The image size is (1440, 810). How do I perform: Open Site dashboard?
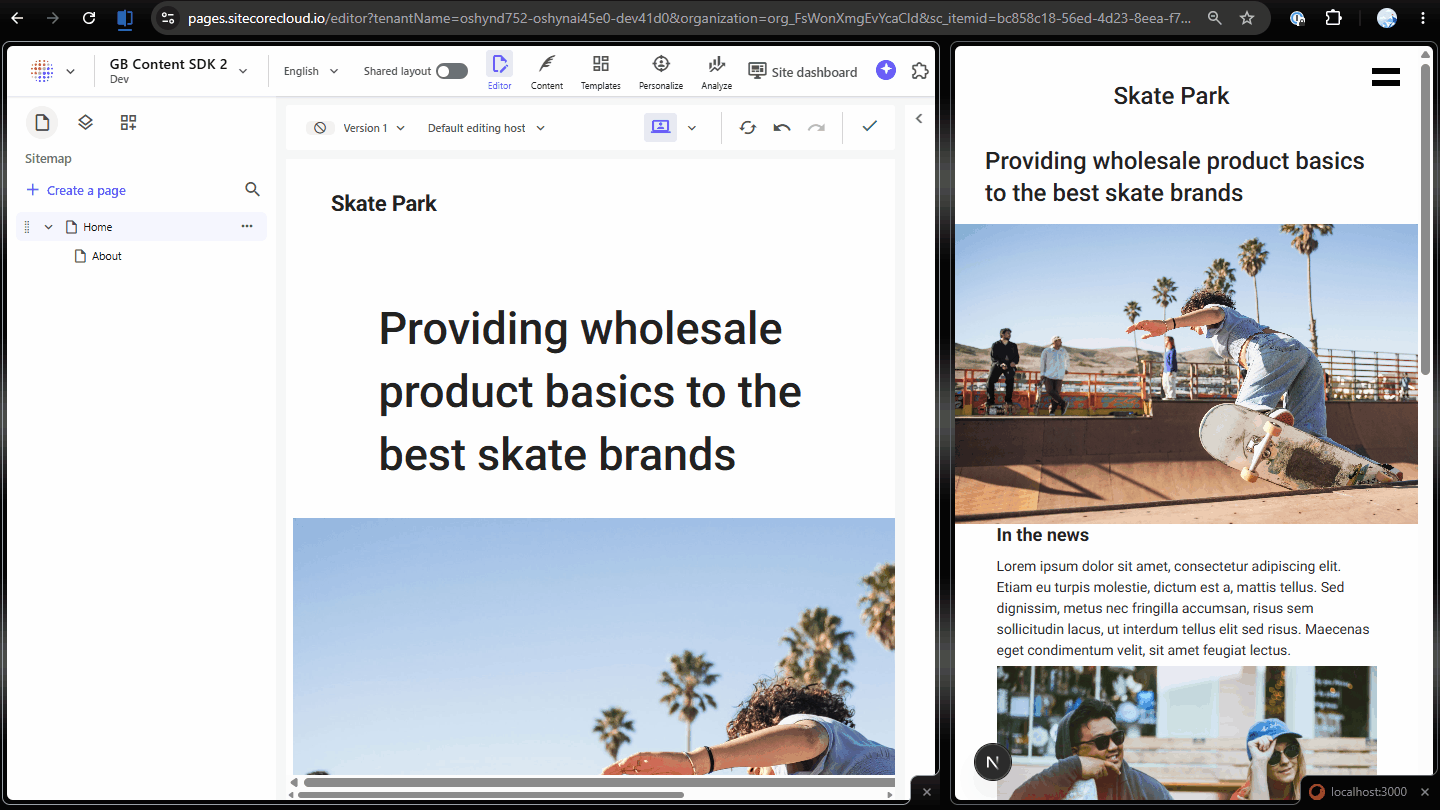coord(803,72)
